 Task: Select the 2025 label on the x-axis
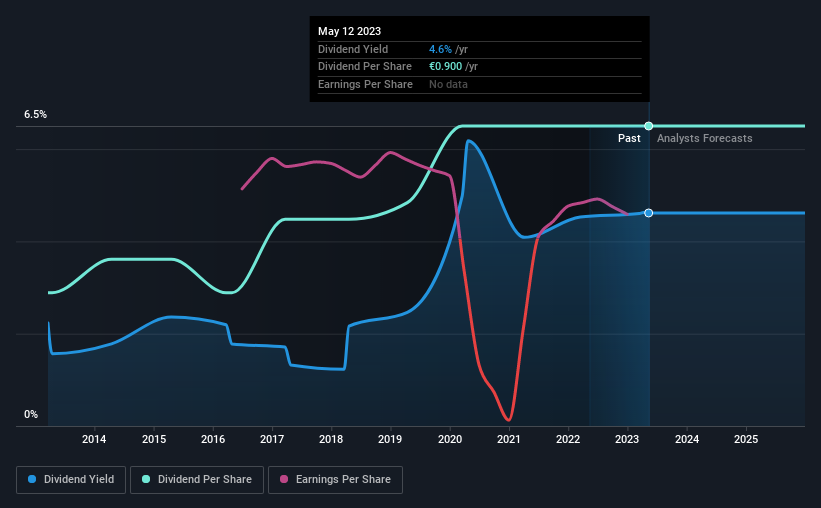pyautogui.click(x=746, y=439)
